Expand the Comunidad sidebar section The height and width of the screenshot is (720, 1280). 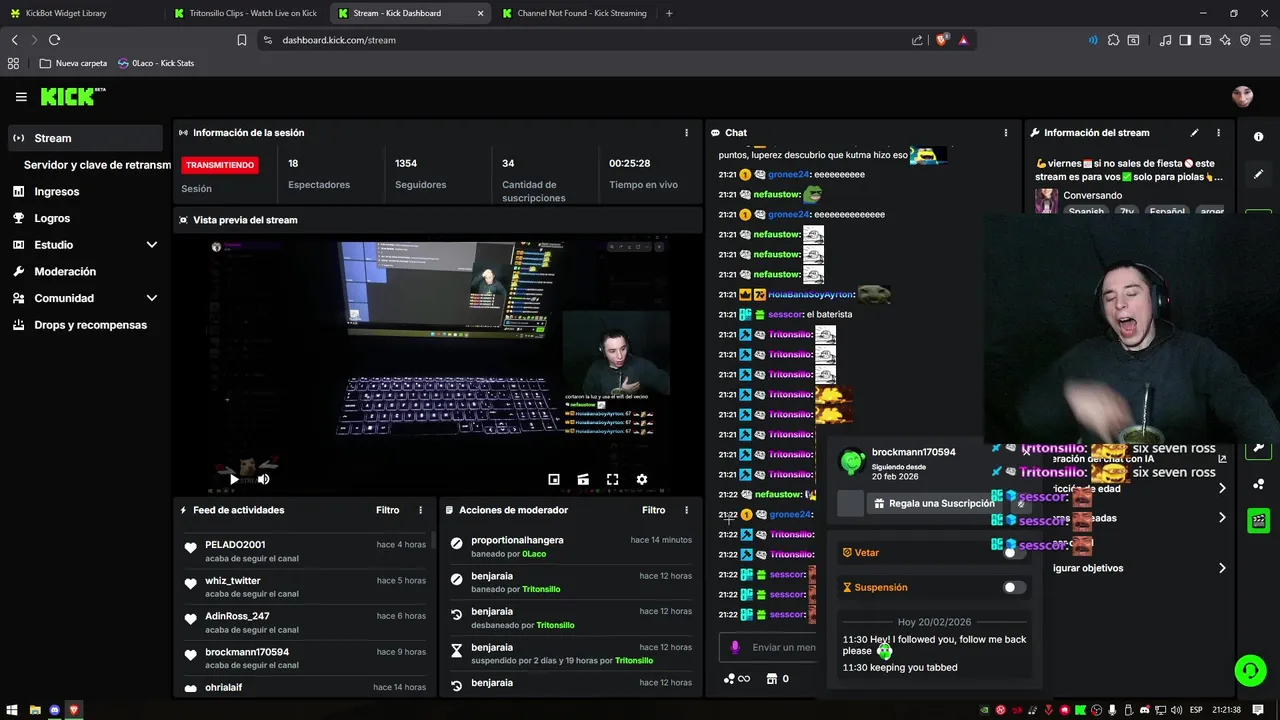tap(152, 298)
